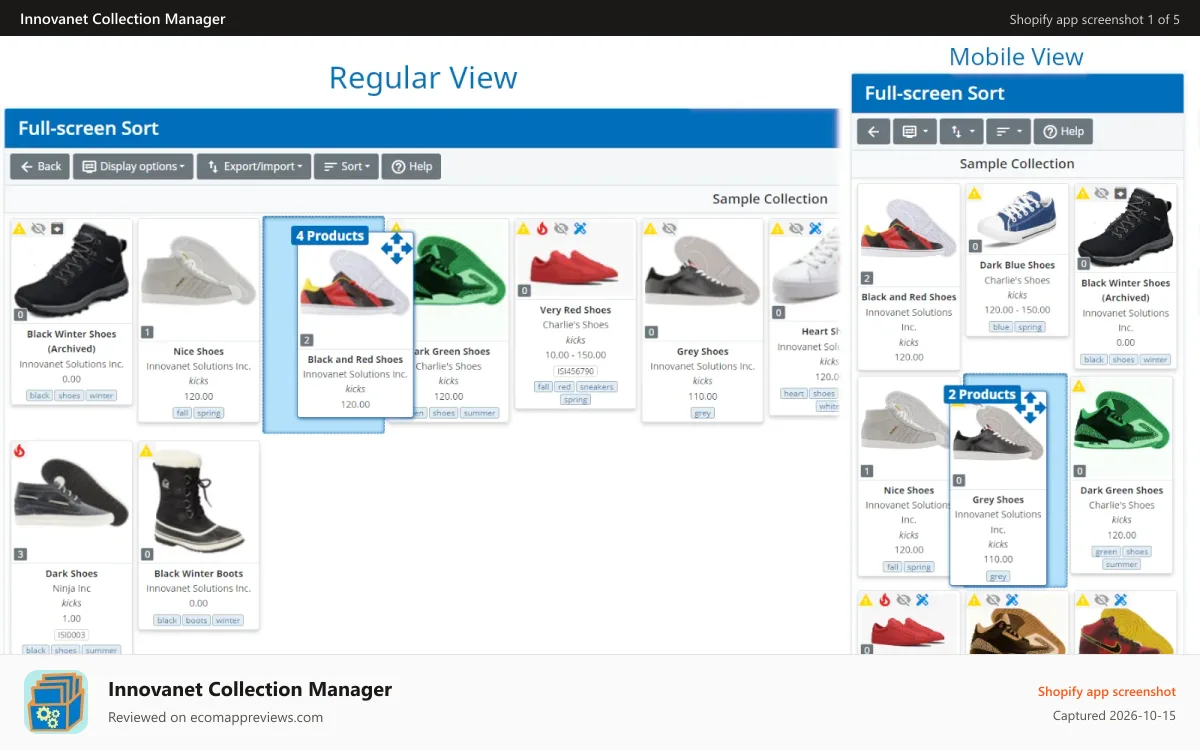Viewport: 1200px width, 750px height.
Task: Click the '2 Products' badge in Mobile View
Action: (x=981, y=395)
